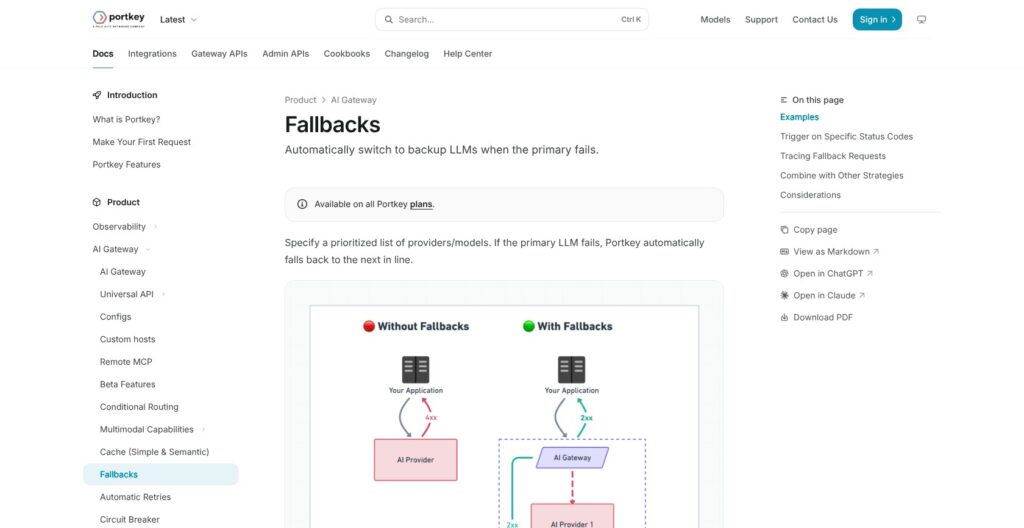Toggle the theme display mode icon

point(921,20)
